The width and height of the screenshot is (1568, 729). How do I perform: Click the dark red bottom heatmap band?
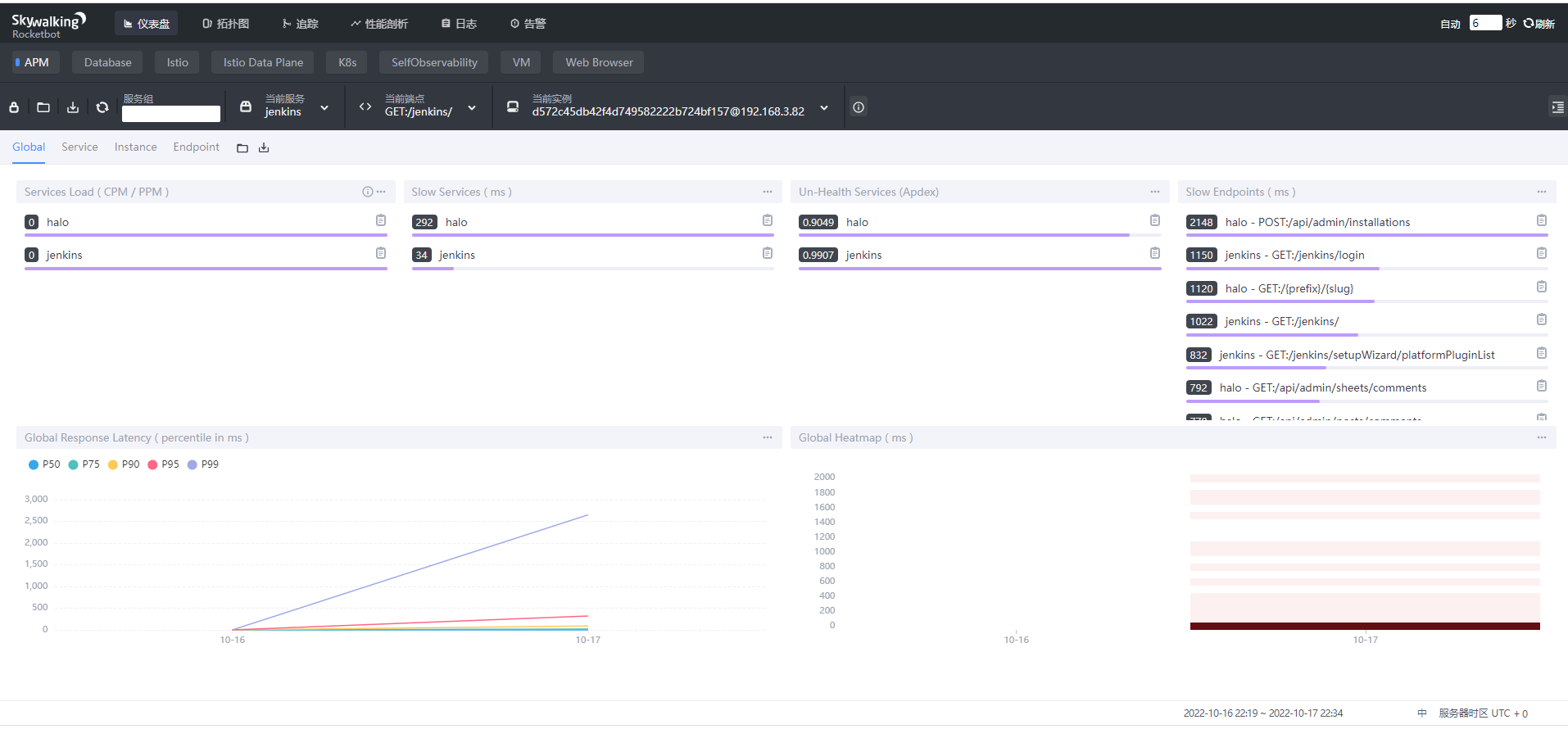[x=1365, y=626]
